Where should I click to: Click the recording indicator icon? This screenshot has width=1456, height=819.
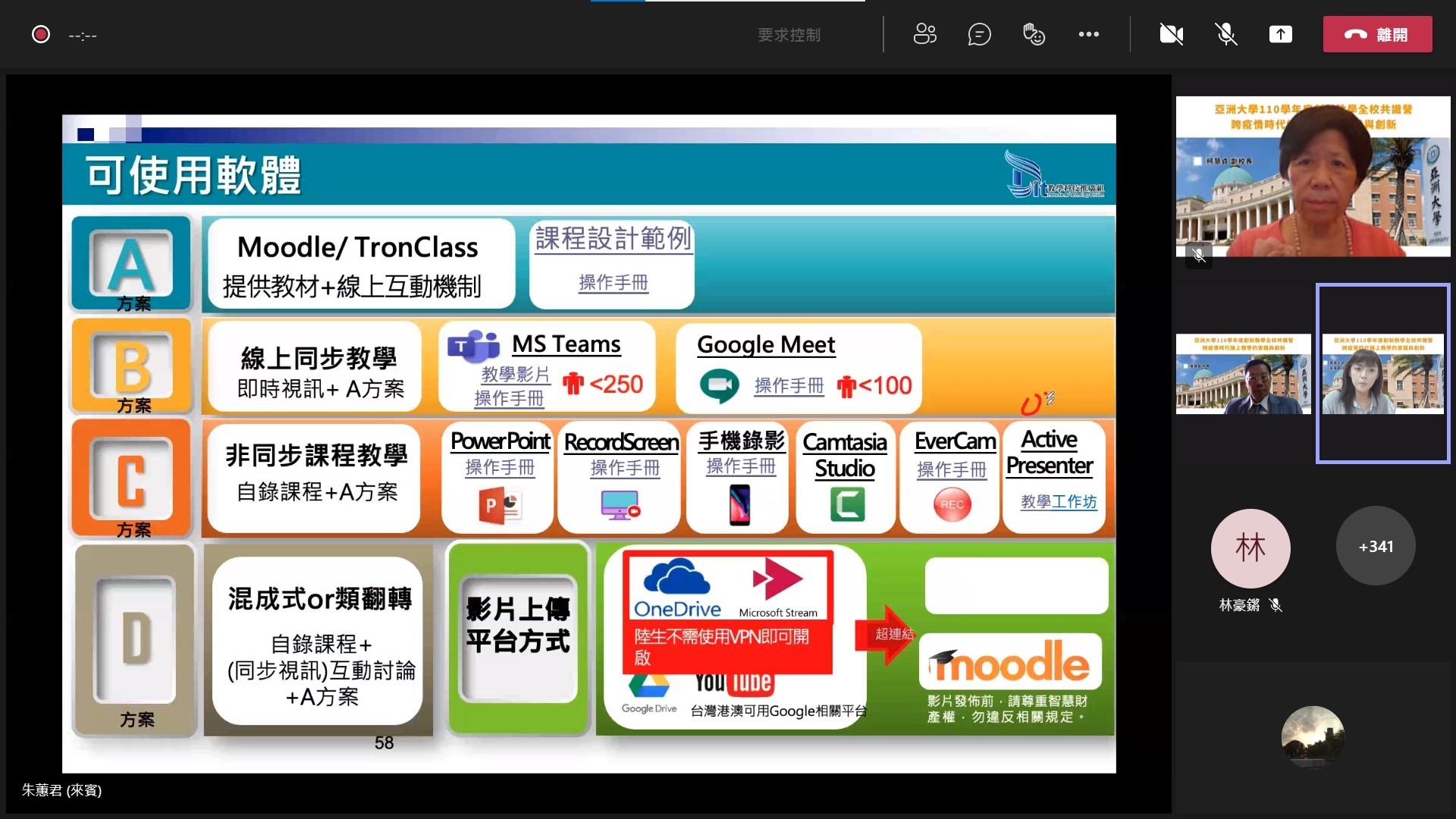pyautogui.click(x=41, y=34)
